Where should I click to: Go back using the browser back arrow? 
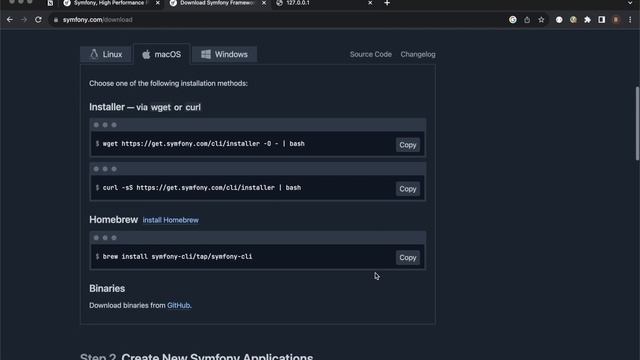click(x=10, y=20)
